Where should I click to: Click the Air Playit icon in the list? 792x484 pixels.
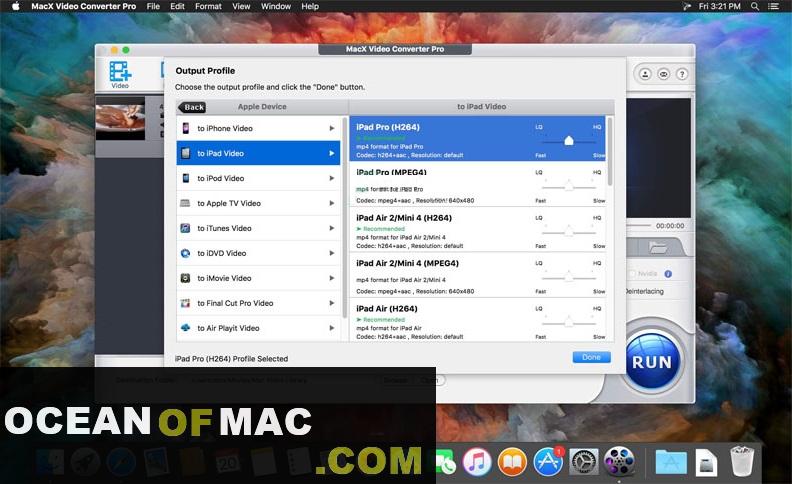[x=185, y=327]
